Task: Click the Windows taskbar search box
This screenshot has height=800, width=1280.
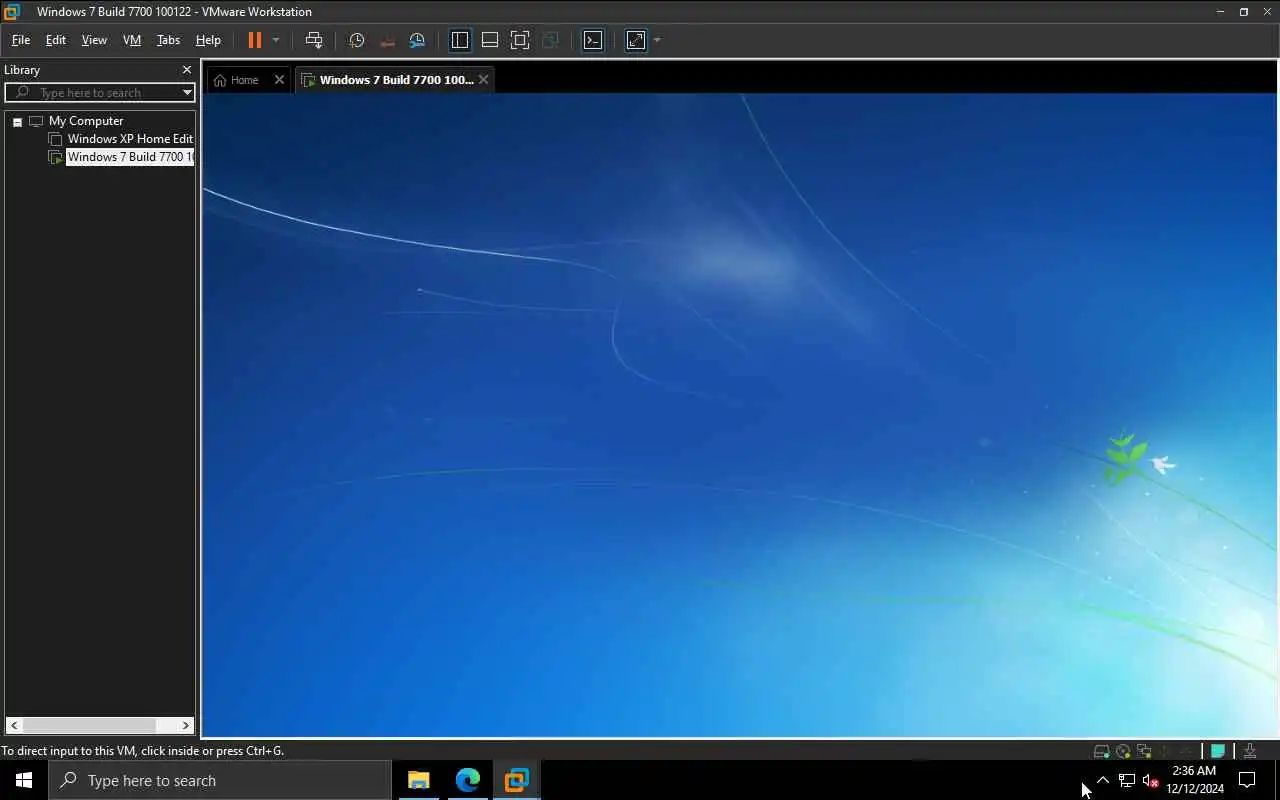Action: [x=220, y=780]
